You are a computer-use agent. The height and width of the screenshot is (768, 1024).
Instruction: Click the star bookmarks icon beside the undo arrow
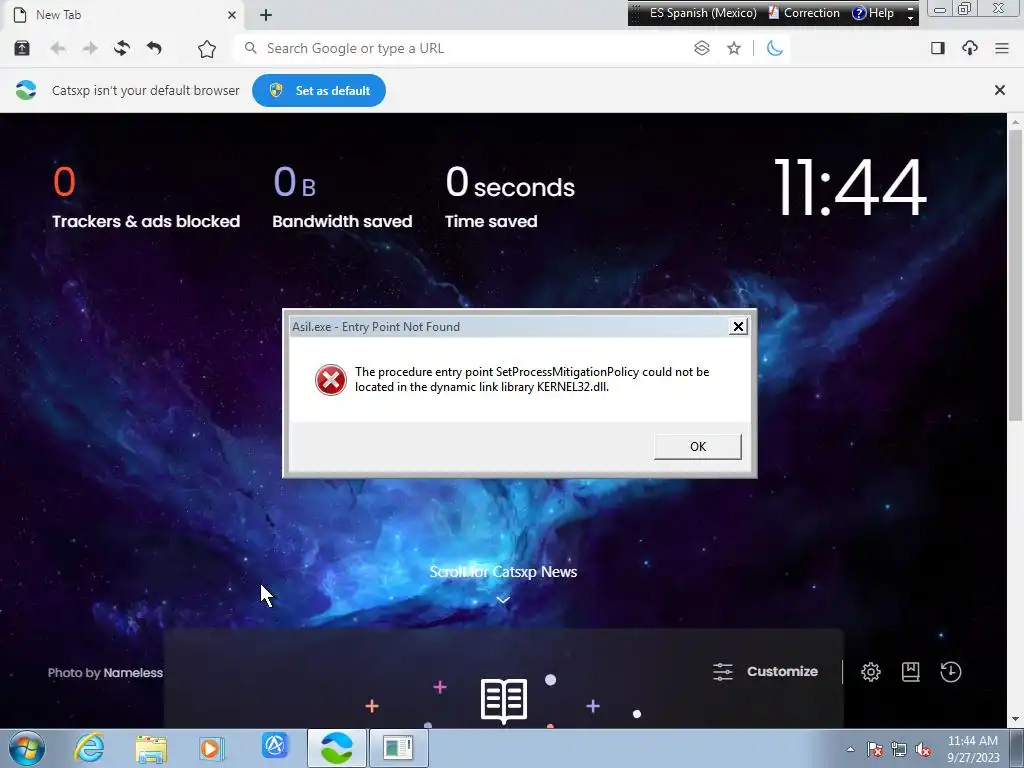tap(206, 49)
